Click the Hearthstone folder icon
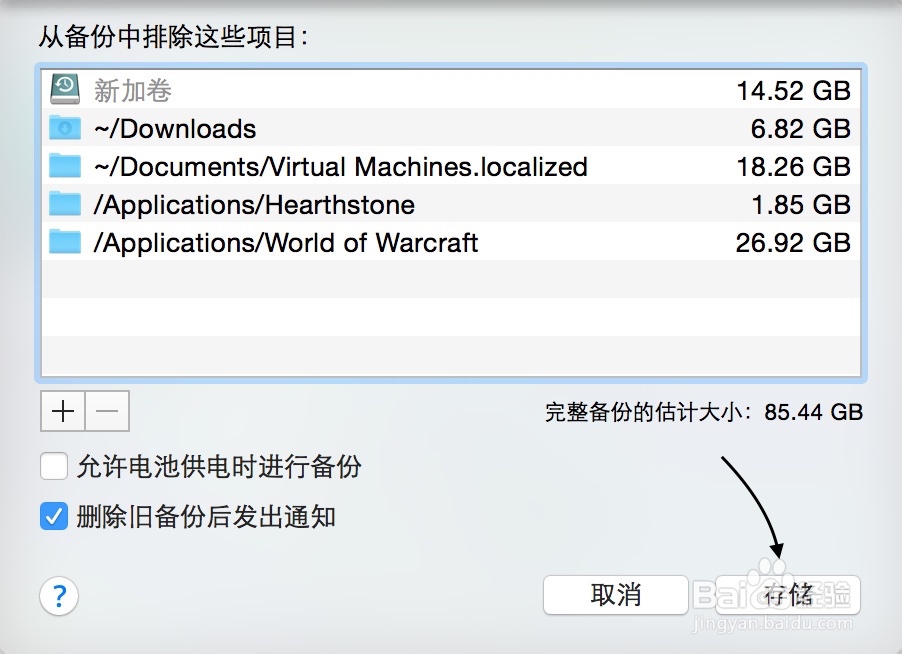 point(63,204)
